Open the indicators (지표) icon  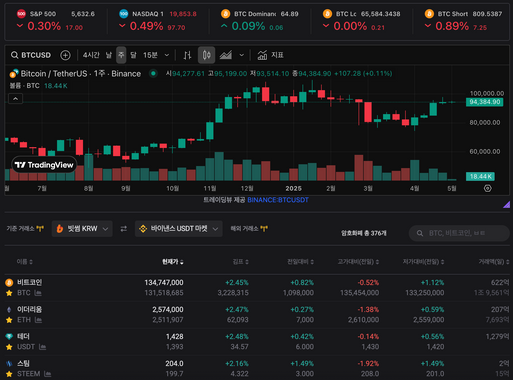pyautogui.click(x=262, y=55)
